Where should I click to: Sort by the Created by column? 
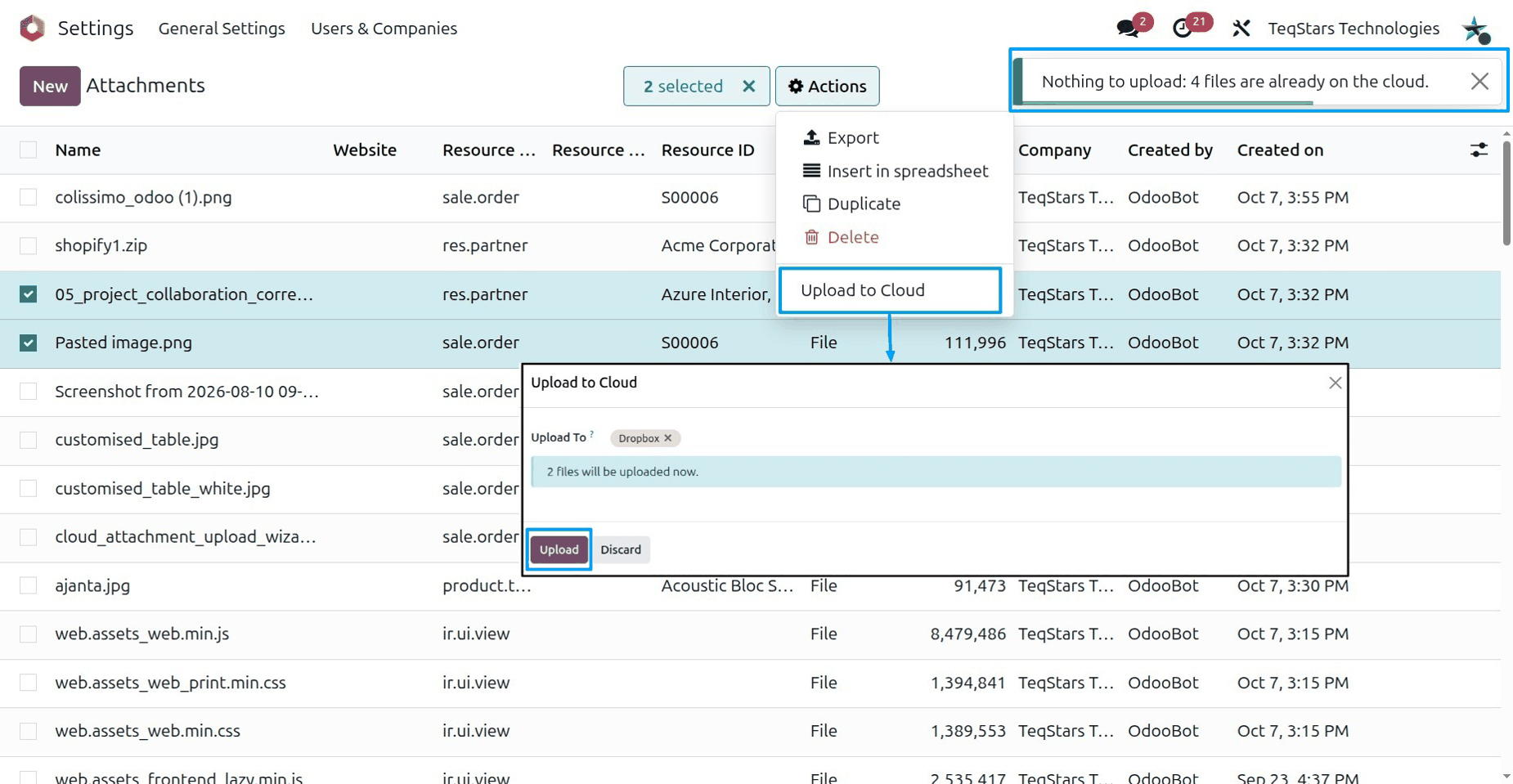click(x=1170, y=150)
